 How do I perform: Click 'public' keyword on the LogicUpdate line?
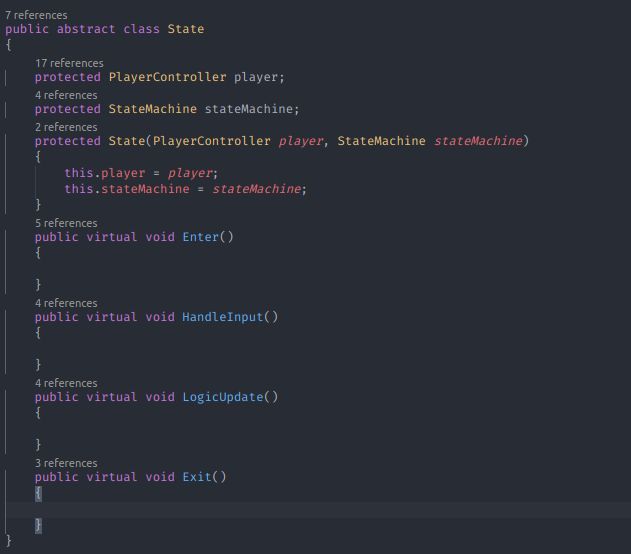[57, 397]
